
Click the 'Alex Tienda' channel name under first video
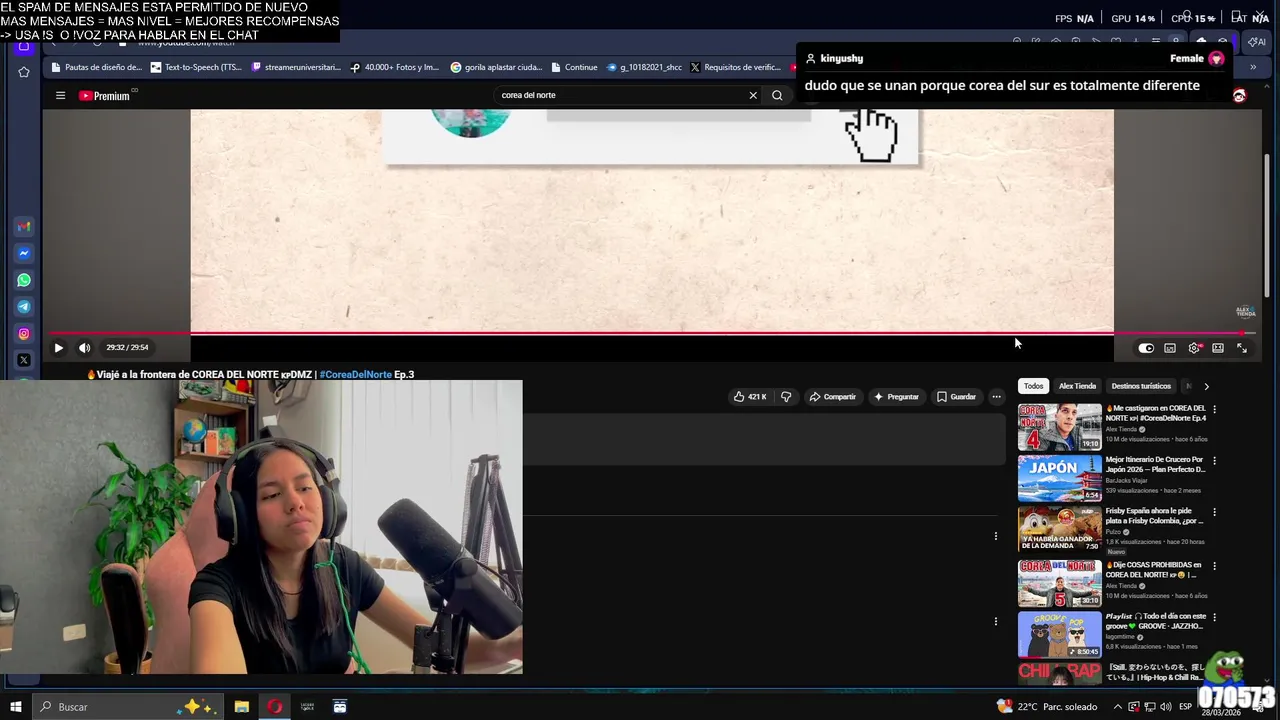pyautogui.click(x=1121, y=429)
